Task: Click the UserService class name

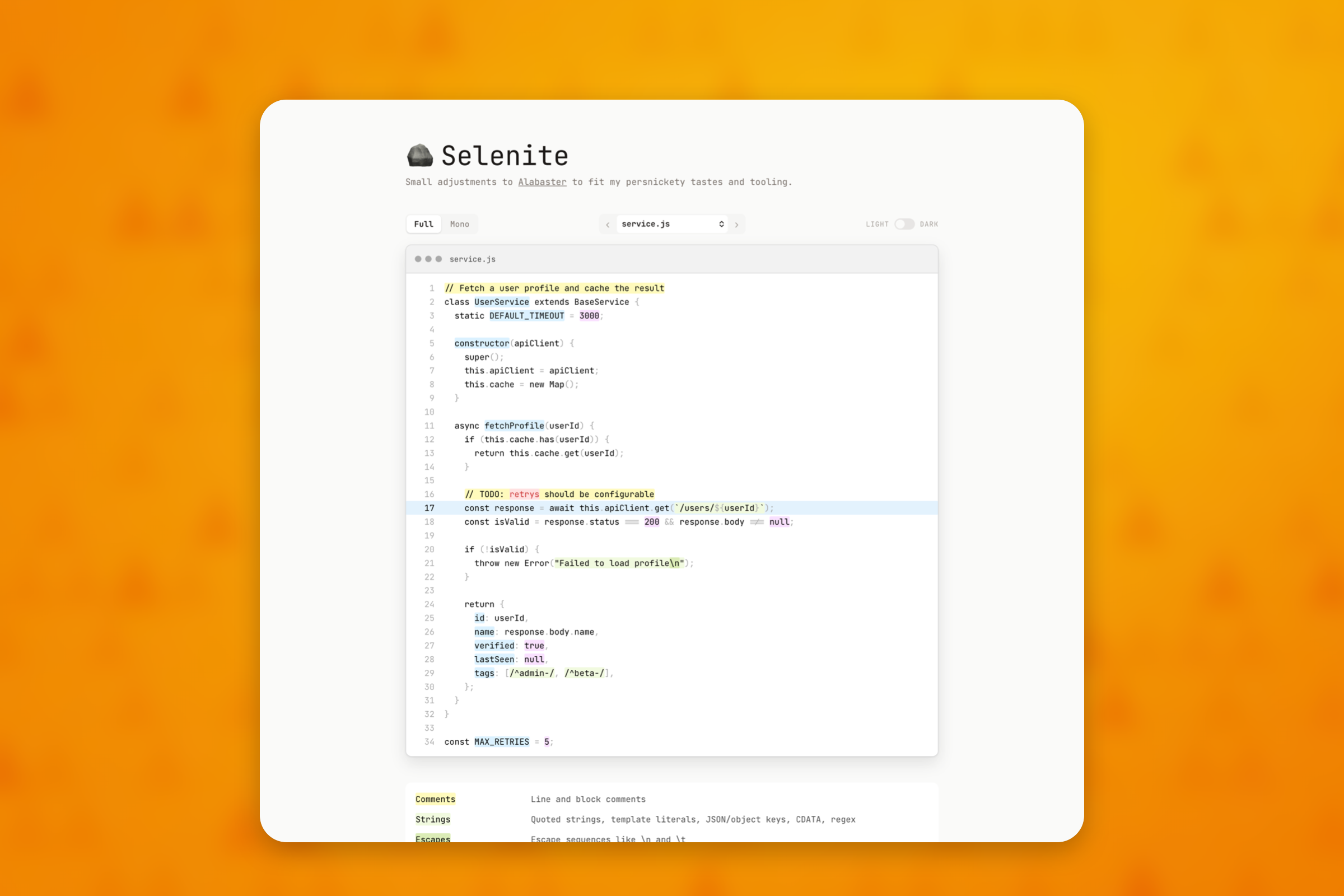Action: pos(502,302)
